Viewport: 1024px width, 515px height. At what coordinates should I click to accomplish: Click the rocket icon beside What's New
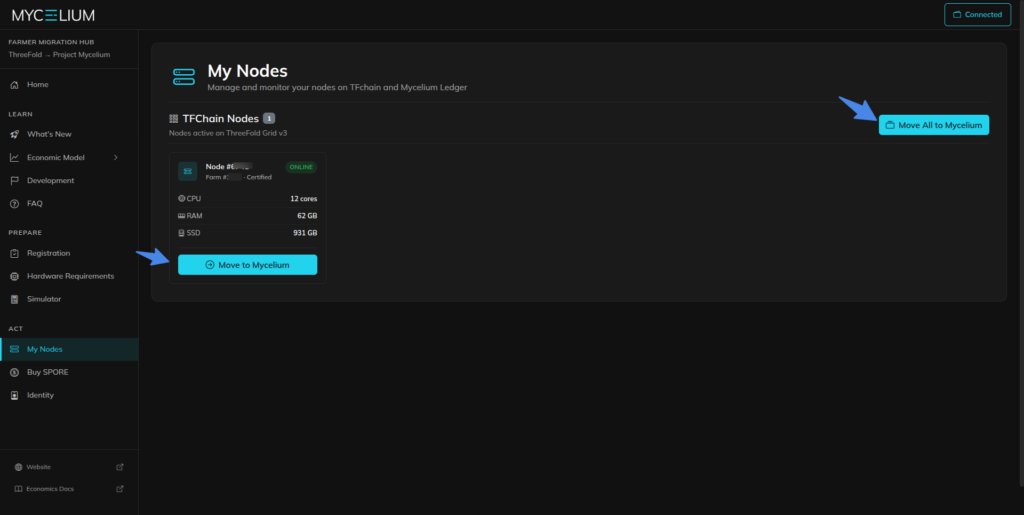tap(15, 134)
